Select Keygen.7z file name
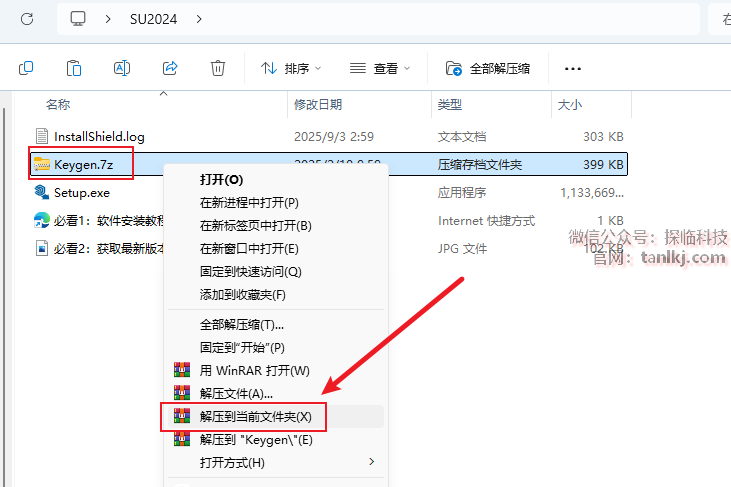The width and height of the screenshot is (731, 487). pyautogui.click(x=83, y=165)
